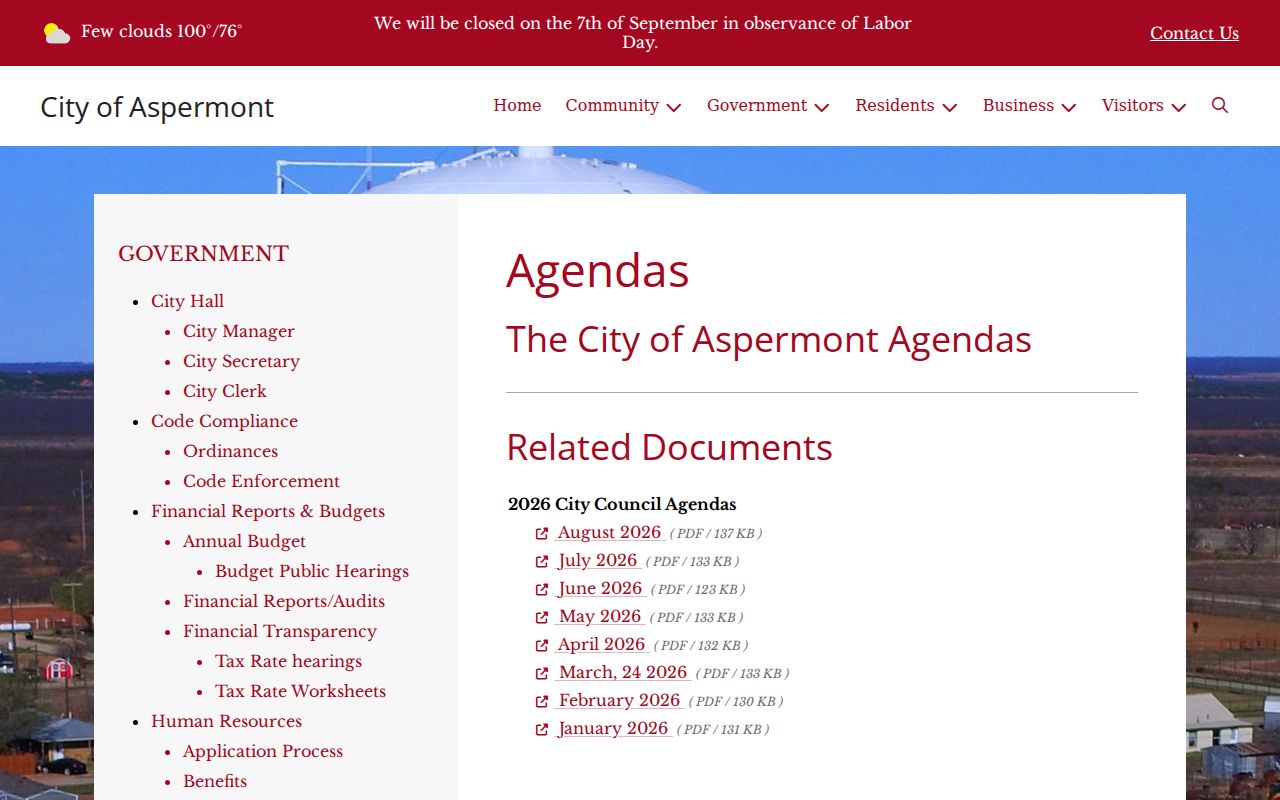Image resolution: width=1280 pixels, height=800 pixels.
Task: Open the Application Process link
Action: click(263, 751)
